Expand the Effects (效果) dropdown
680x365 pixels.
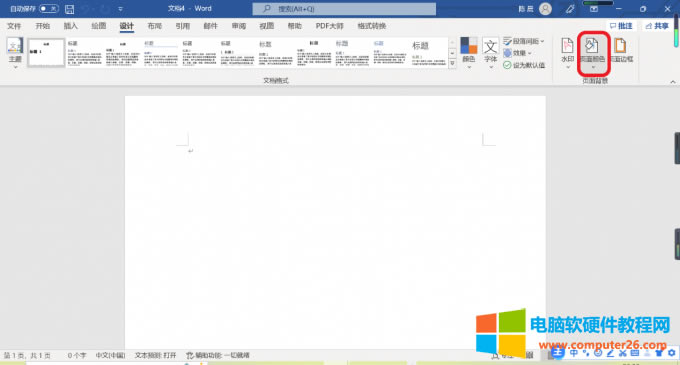(x=517, y=53)
